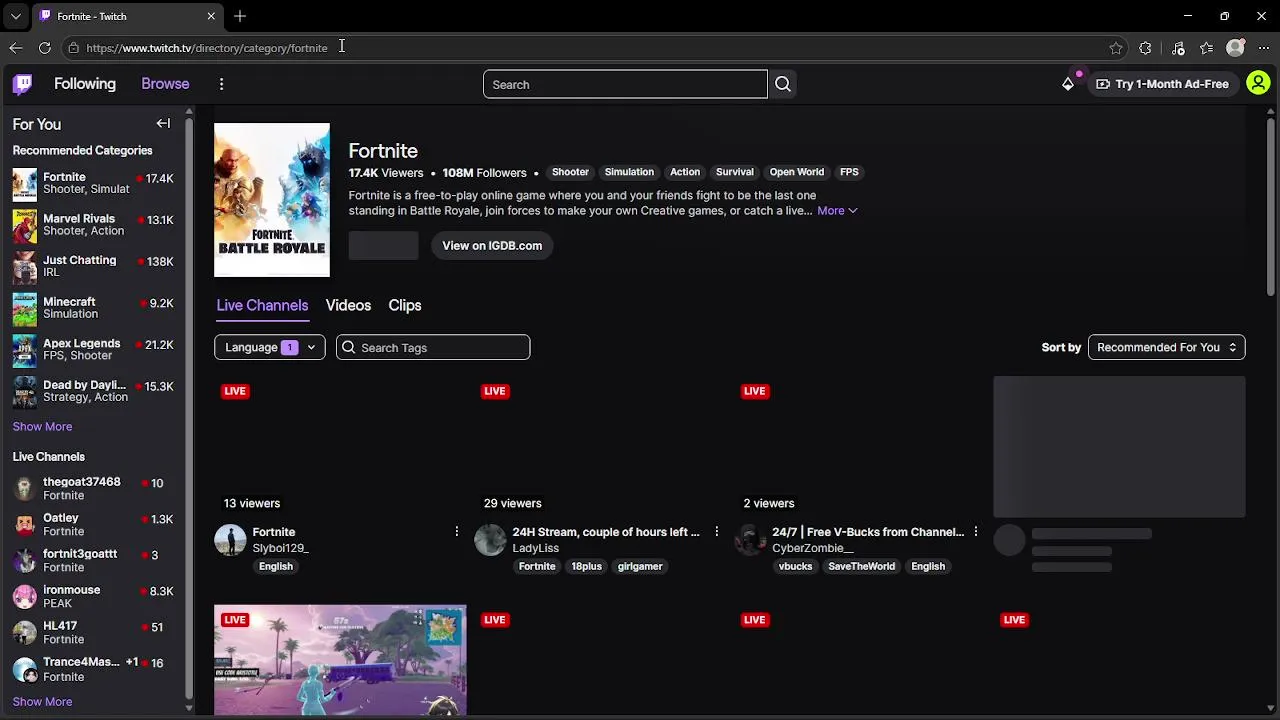Screen dimensions: 1280x720
Task: Open the browser extensions puzzle icon
Action: [1145, 48]
